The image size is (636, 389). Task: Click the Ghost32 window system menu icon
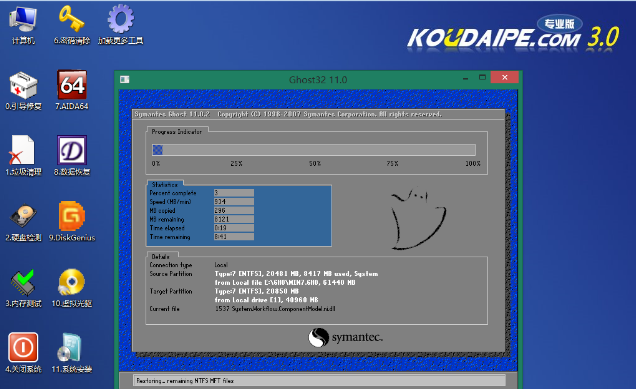pyautogui.click(x=125, y=80)
